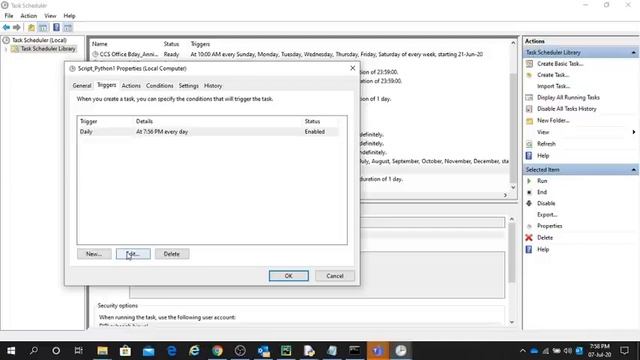Click the Up one level folder icon
This screenshot has width=640, height=360.
(31, 27)
